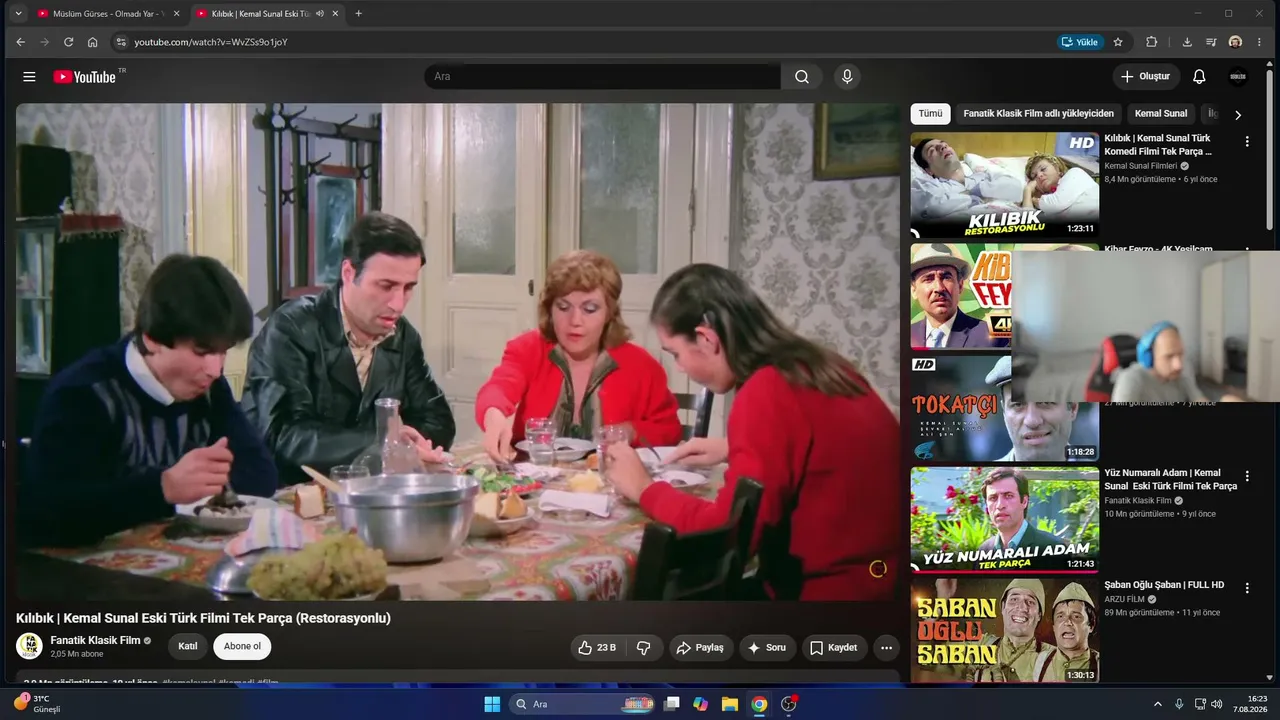The height and width of the screenshot is (720, 1280).
Task: Select the Kılıbık Kemal Sunal browser tab
Action: click(x=266, y=14)
